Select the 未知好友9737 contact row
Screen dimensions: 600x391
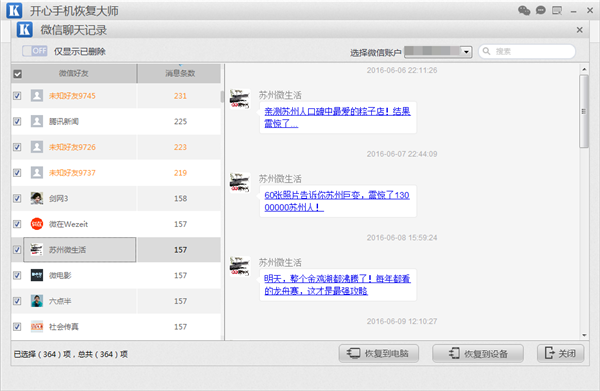pos(116,173)
